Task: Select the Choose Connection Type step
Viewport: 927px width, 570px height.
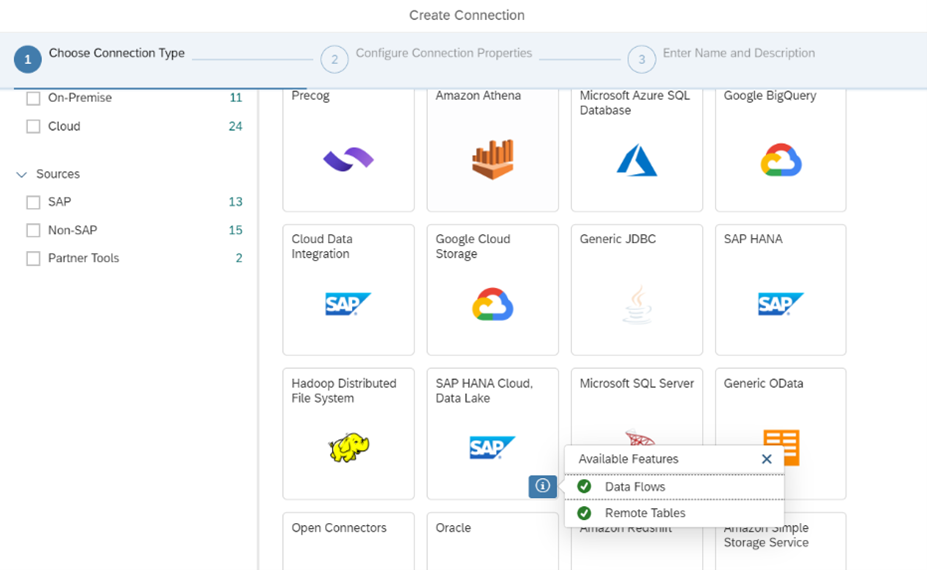Action: pos(28,59)
